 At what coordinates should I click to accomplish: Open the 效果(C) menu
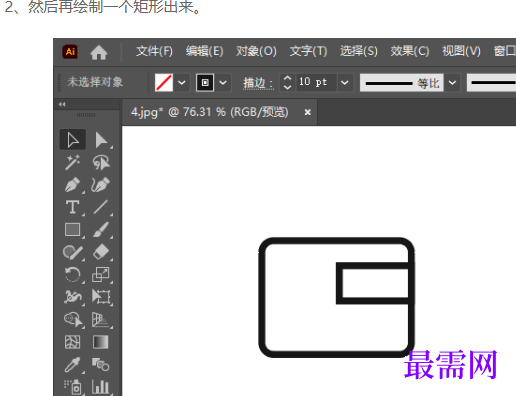(x=410, y=52)
